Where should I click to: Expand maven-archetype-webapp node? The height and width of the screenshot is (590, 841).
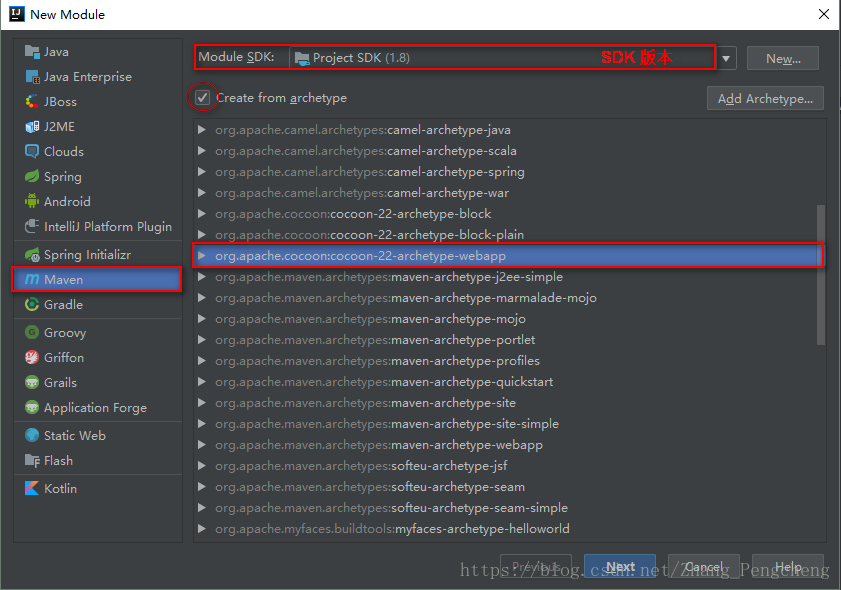tap(202, 445)
